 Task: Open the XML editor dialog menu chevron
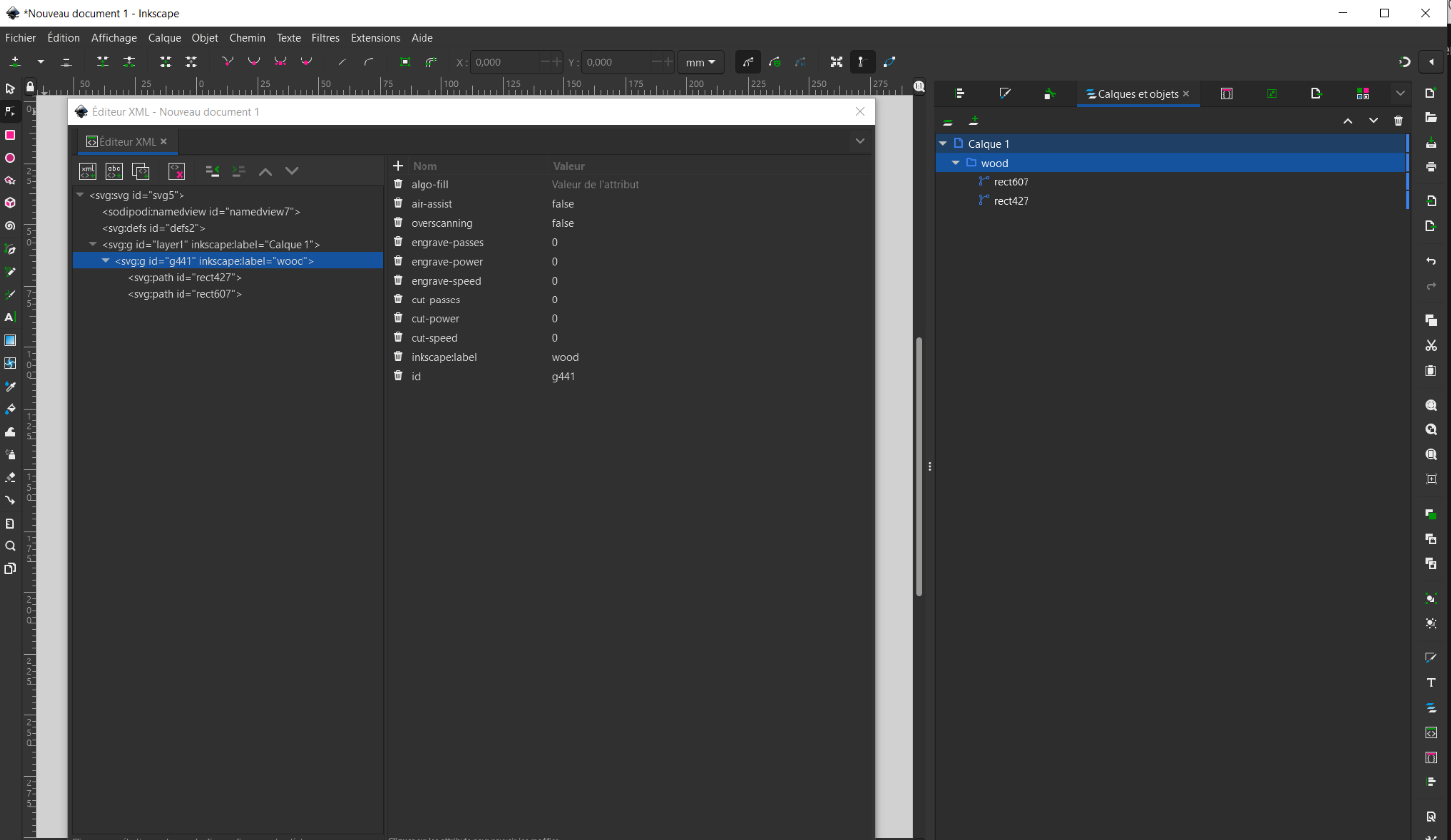[860, 141]
